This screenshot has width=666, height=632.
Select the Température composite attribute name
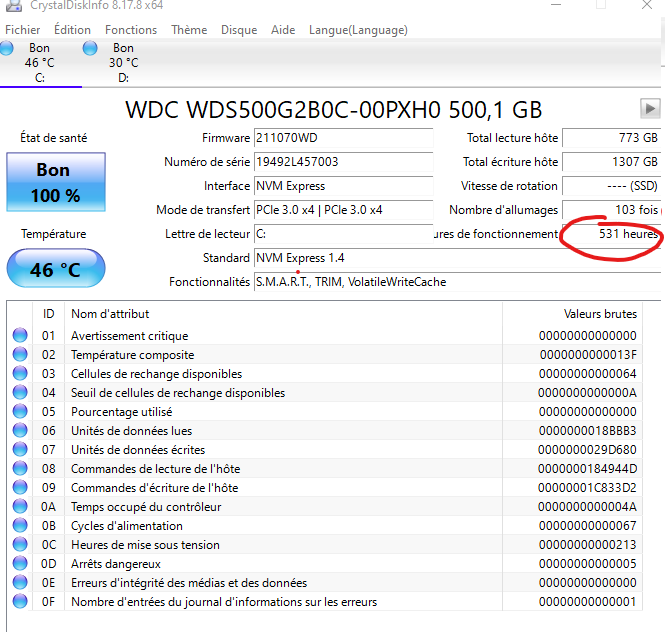click(133, 355)
